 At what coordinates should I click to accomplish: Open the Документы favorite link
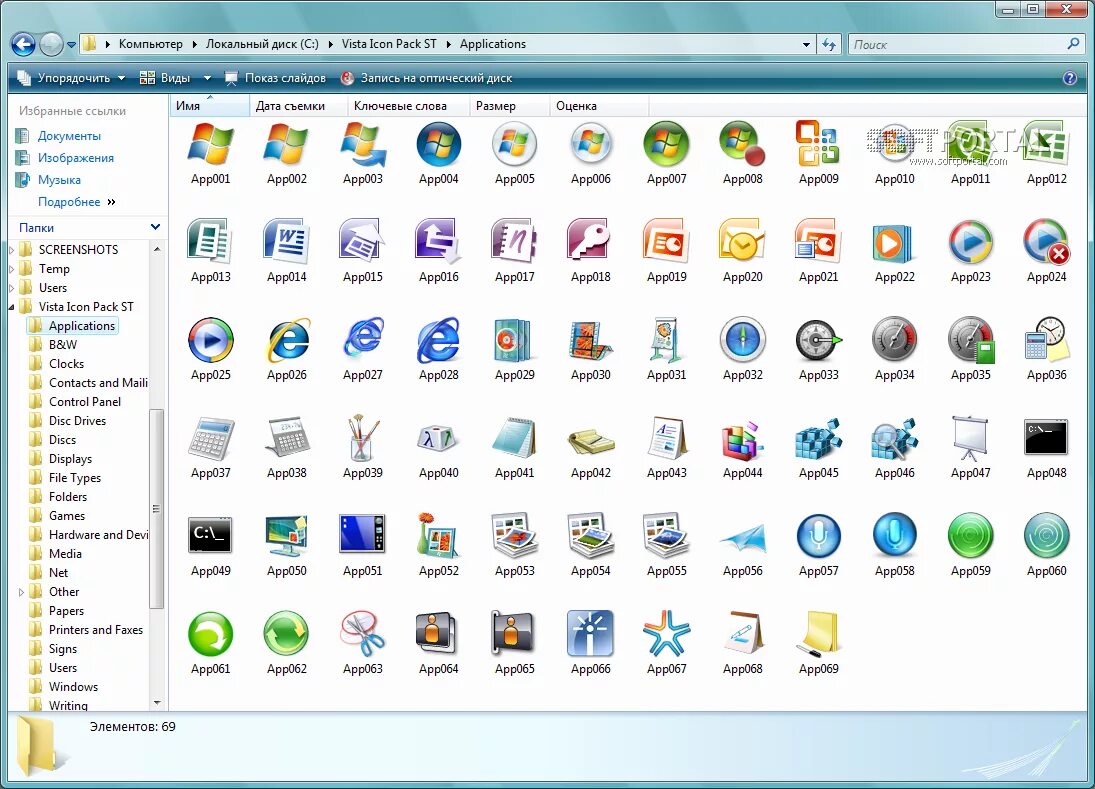[68, 135]
